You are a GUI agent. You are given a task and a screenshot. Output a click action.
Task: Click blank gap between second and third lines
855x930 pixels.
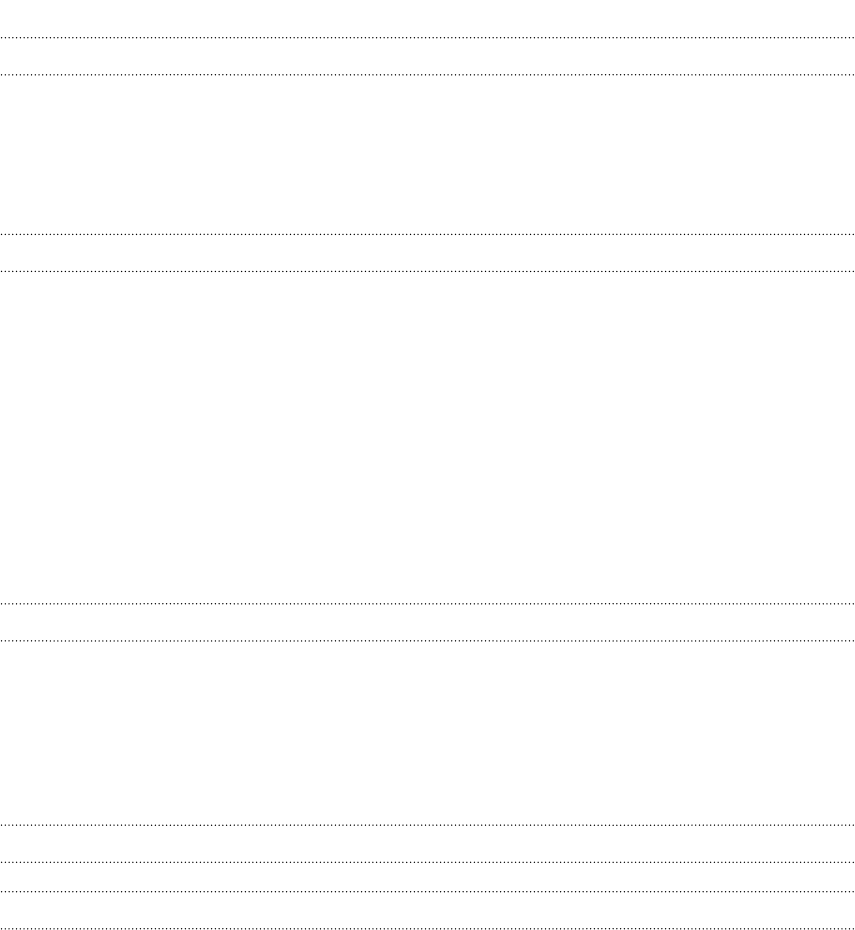(427, 154)
